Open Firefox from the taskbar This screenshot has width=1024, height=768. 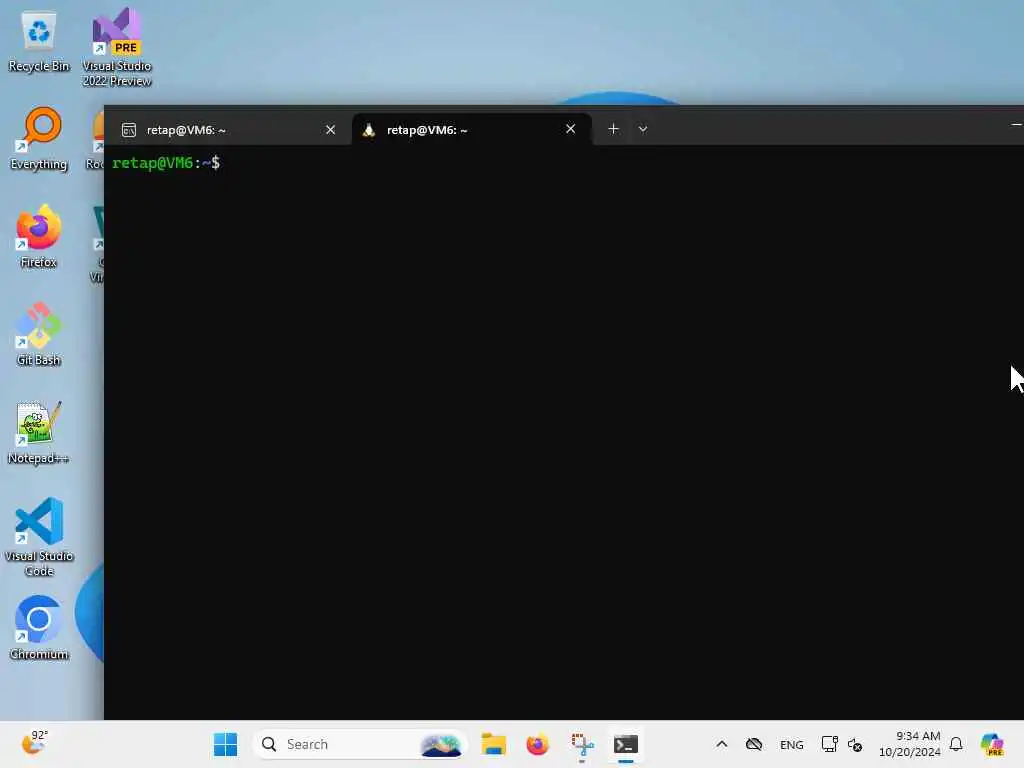[x=537, y=744]
